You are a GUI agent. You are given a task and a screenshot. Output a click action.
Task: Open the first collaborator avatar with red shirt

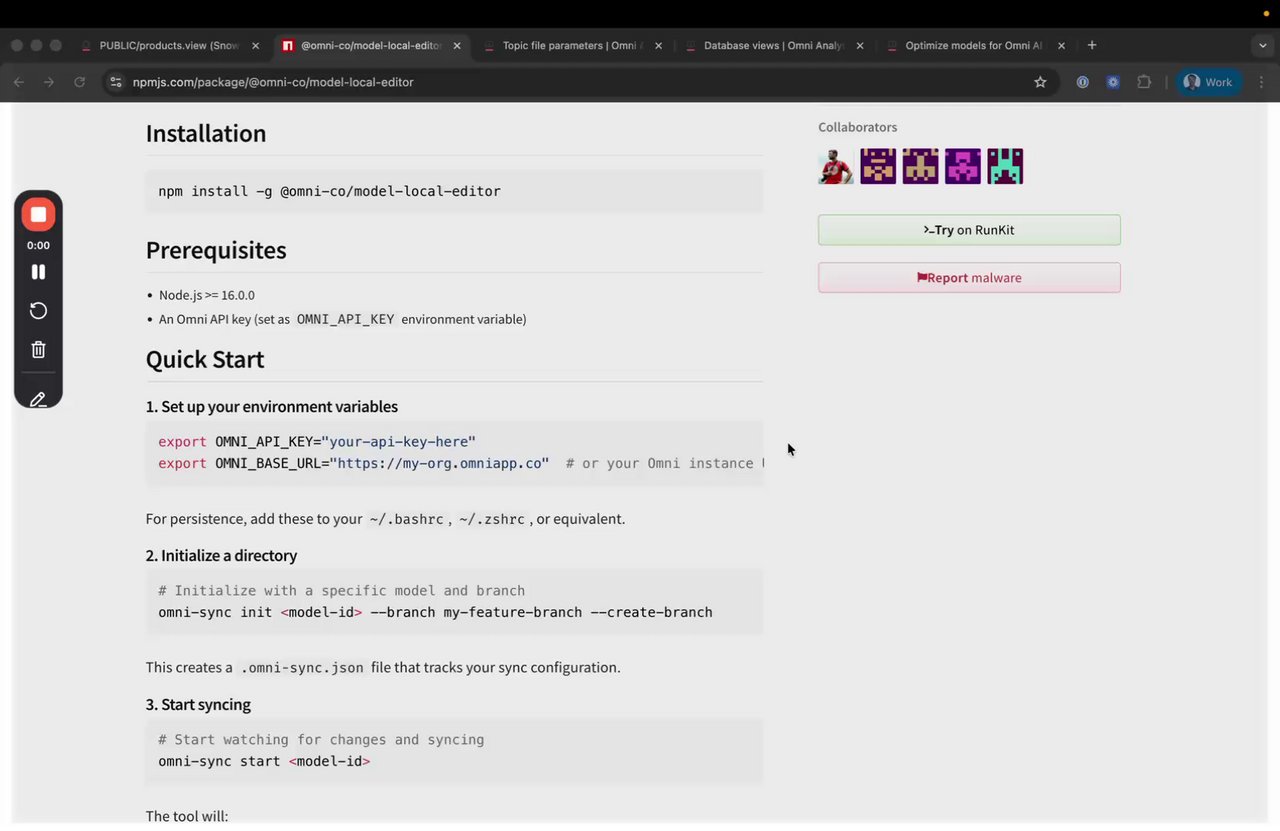(x=836, y=166)
